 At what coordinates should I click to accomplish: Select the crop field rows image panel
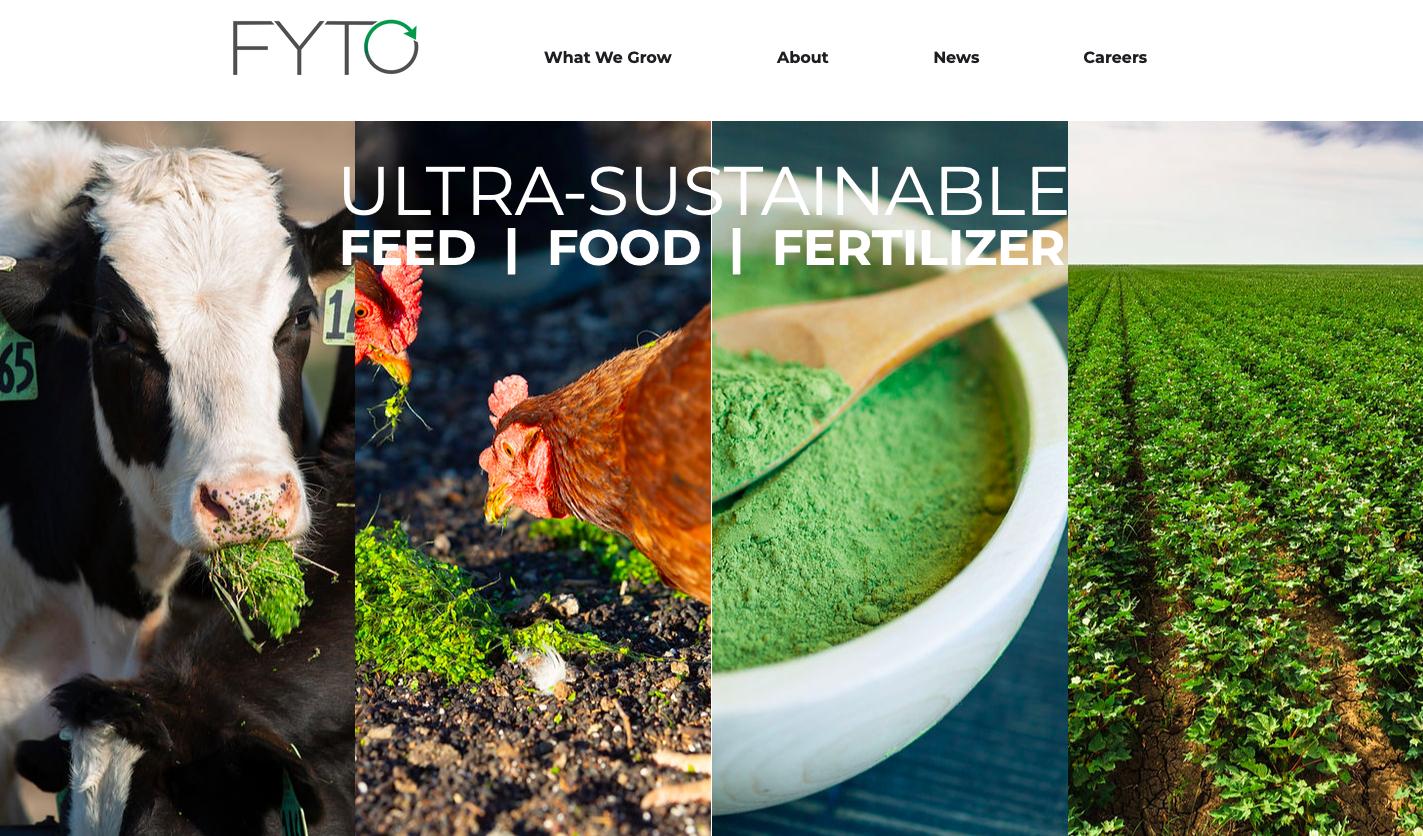[1245, 478]
